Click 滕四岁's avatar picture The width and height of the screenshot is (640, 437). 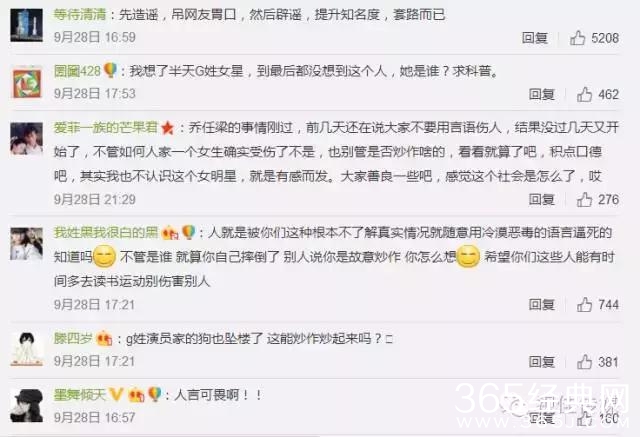[x=27, y=349]
